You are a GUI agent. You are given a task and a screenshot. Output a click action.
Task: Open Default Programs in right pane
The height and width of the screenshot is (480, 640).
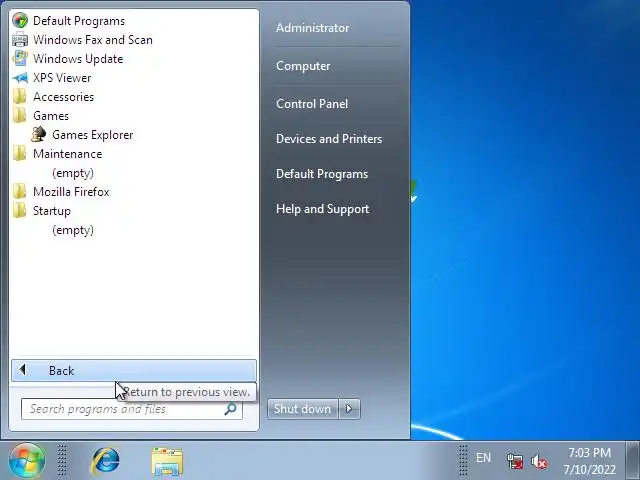tap(322, 174)
